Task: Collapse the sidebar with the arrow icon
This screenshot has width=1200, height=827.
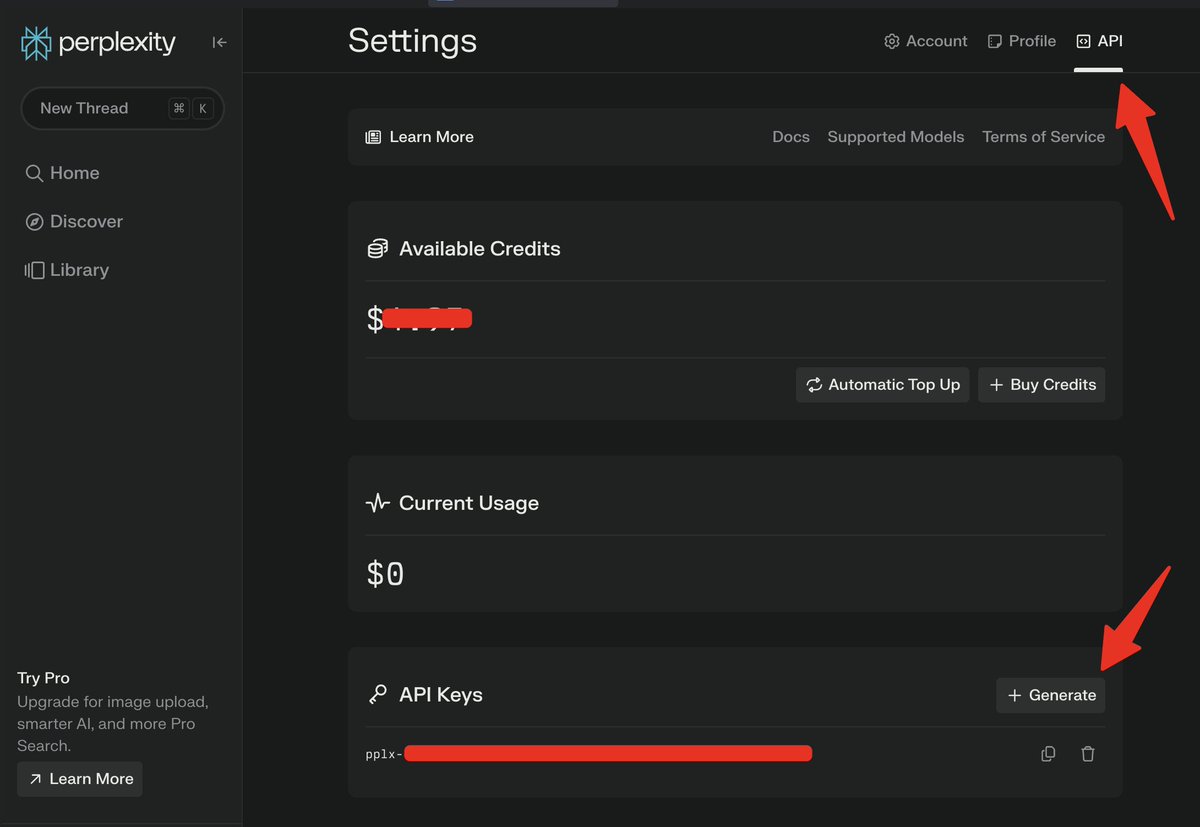Action: pyautogui.click(x=219, y=42)
